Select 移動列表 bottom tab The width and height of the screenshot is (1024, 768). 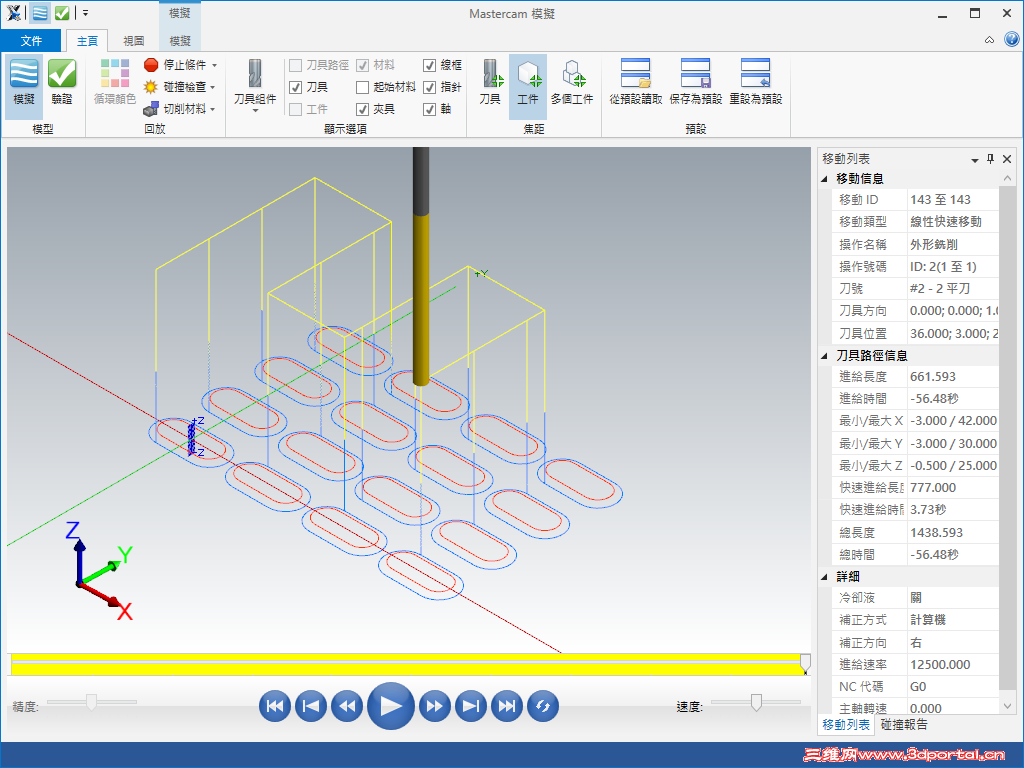tap(846, 724)
